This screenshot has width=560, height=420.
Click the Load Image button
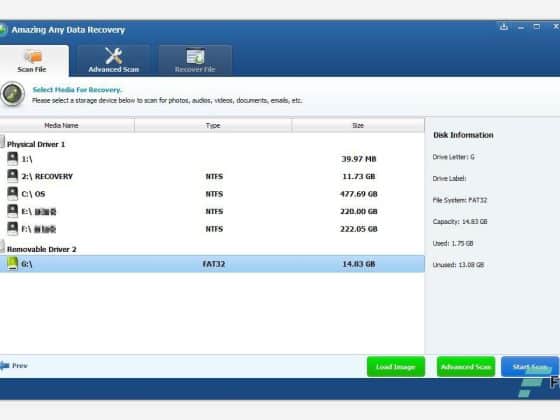coord(396,367)
